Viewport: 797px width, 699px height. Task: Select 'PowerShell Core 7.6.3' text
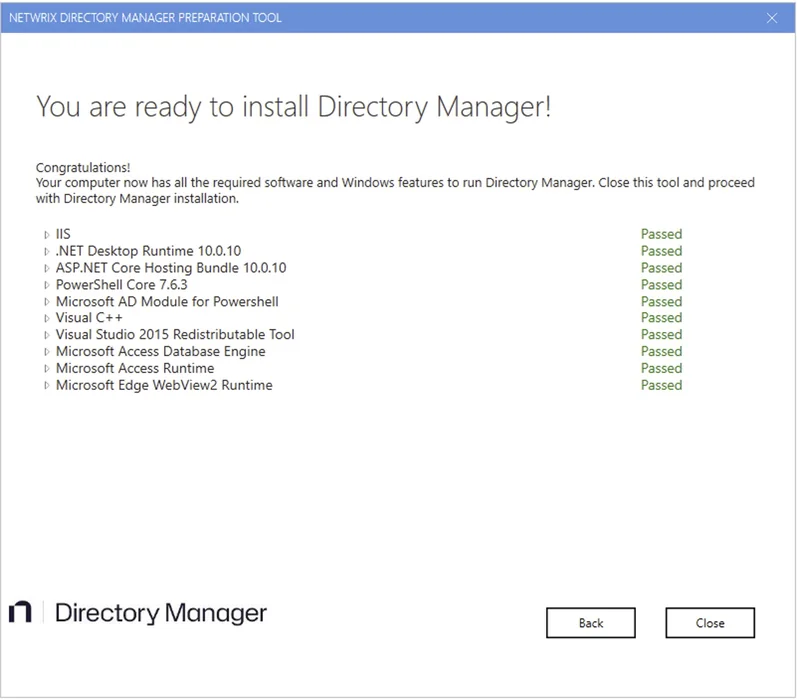(x=121, y=284)
